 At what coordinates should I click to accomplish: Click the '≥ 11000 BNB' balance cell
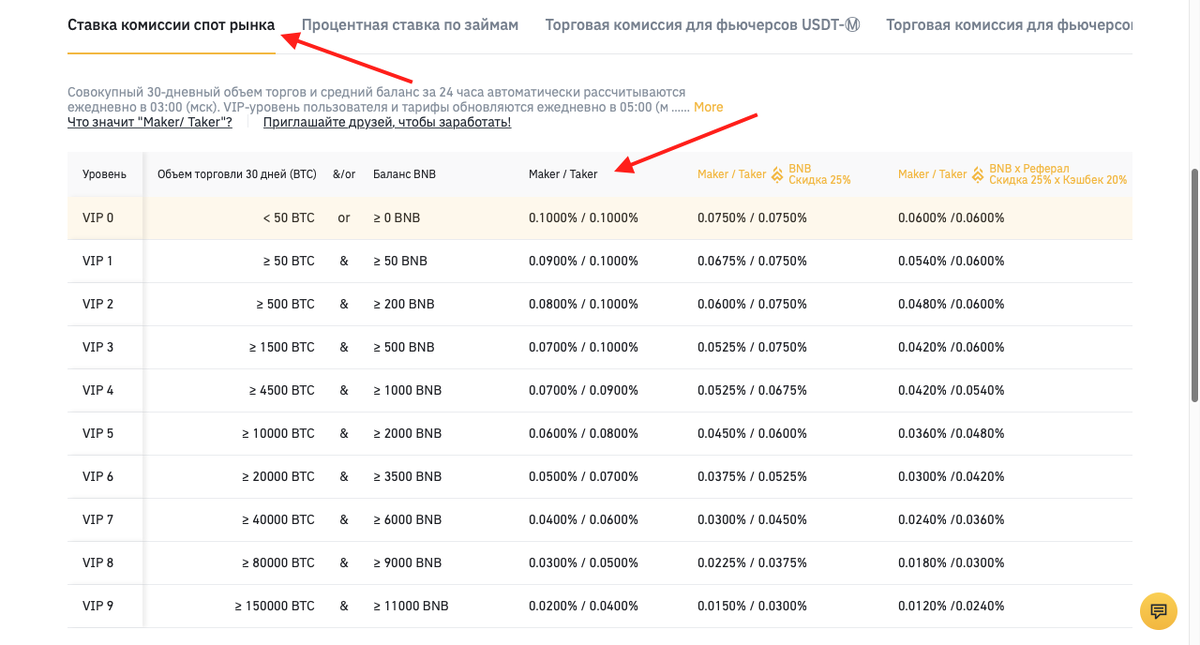tap(410, 606)
